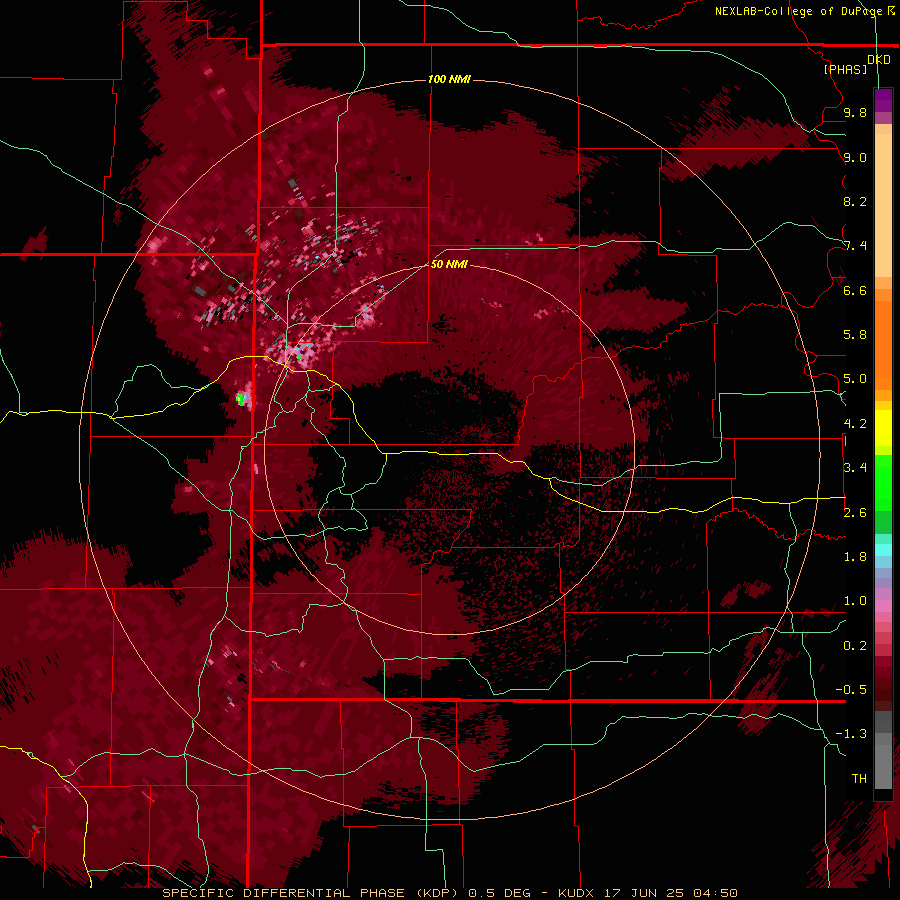Click the TH threshold label

tap(859, 779)
